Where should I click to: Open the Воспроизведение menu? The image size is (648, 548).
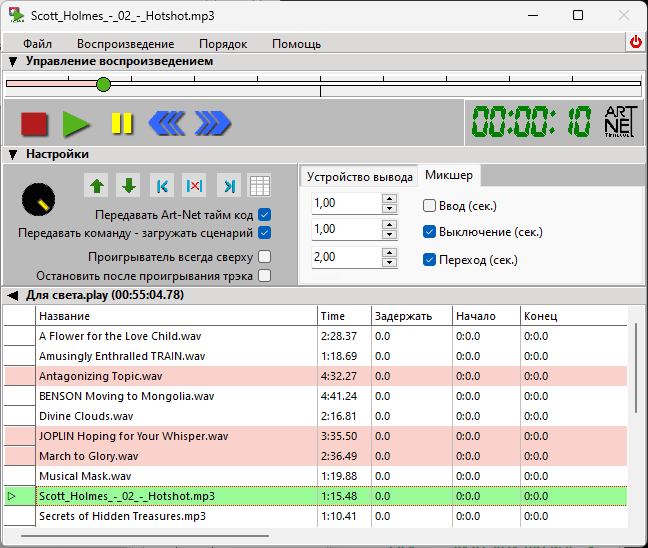[x=126, y=44]
